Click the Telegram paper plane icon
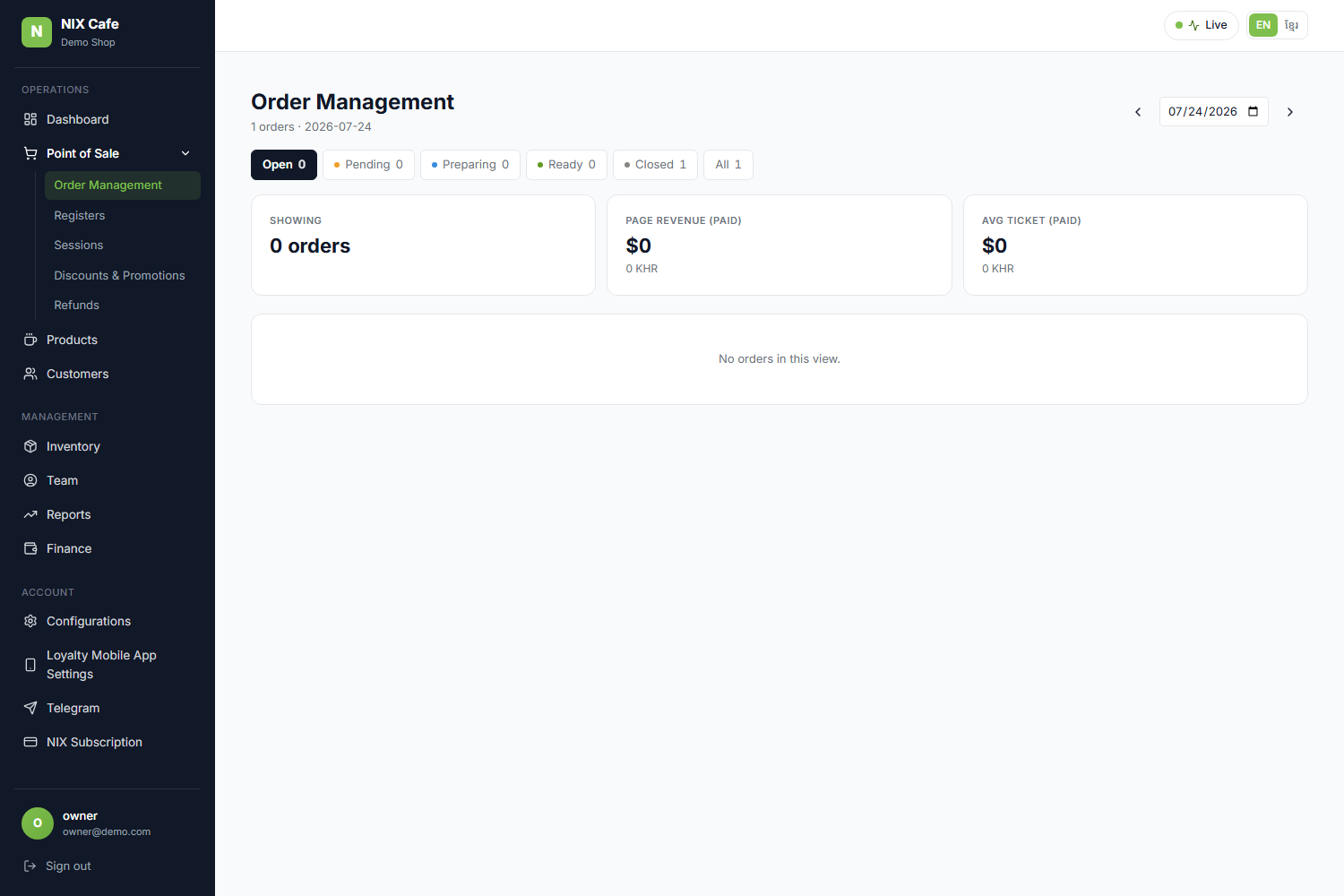 30,708
